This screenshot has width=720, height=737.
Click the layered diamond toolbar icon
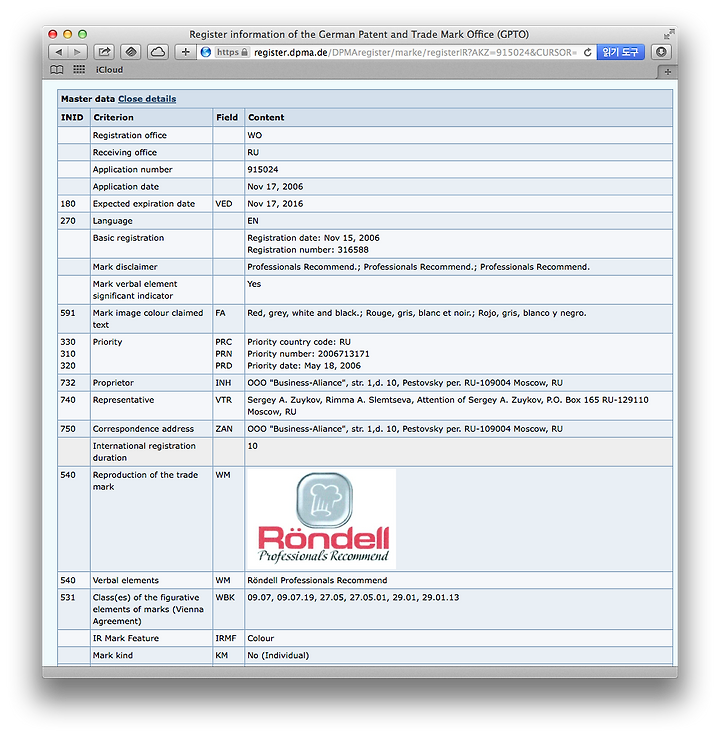tap(131, 52)
